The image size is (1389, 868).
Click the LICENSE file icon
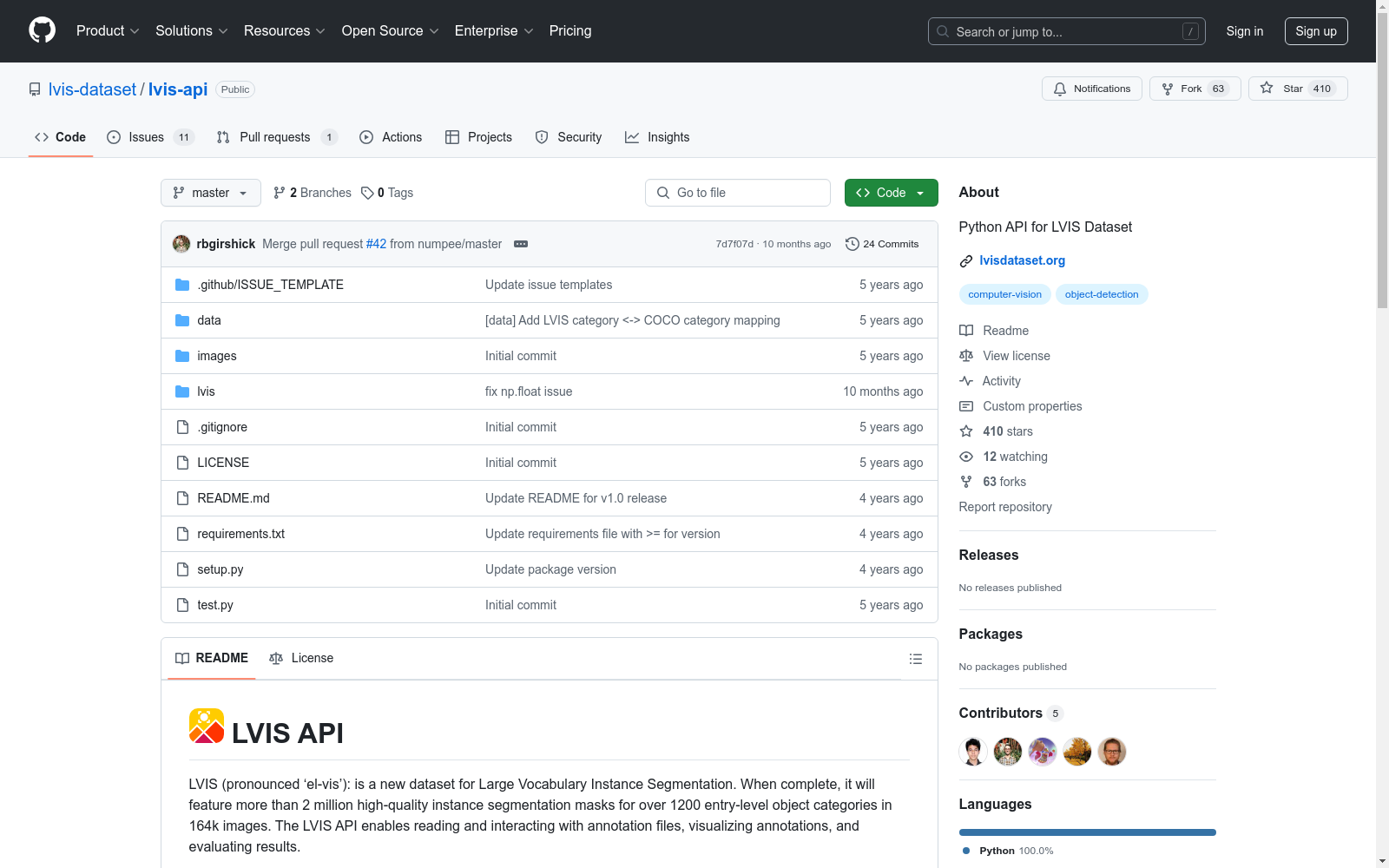pos(182,463)
